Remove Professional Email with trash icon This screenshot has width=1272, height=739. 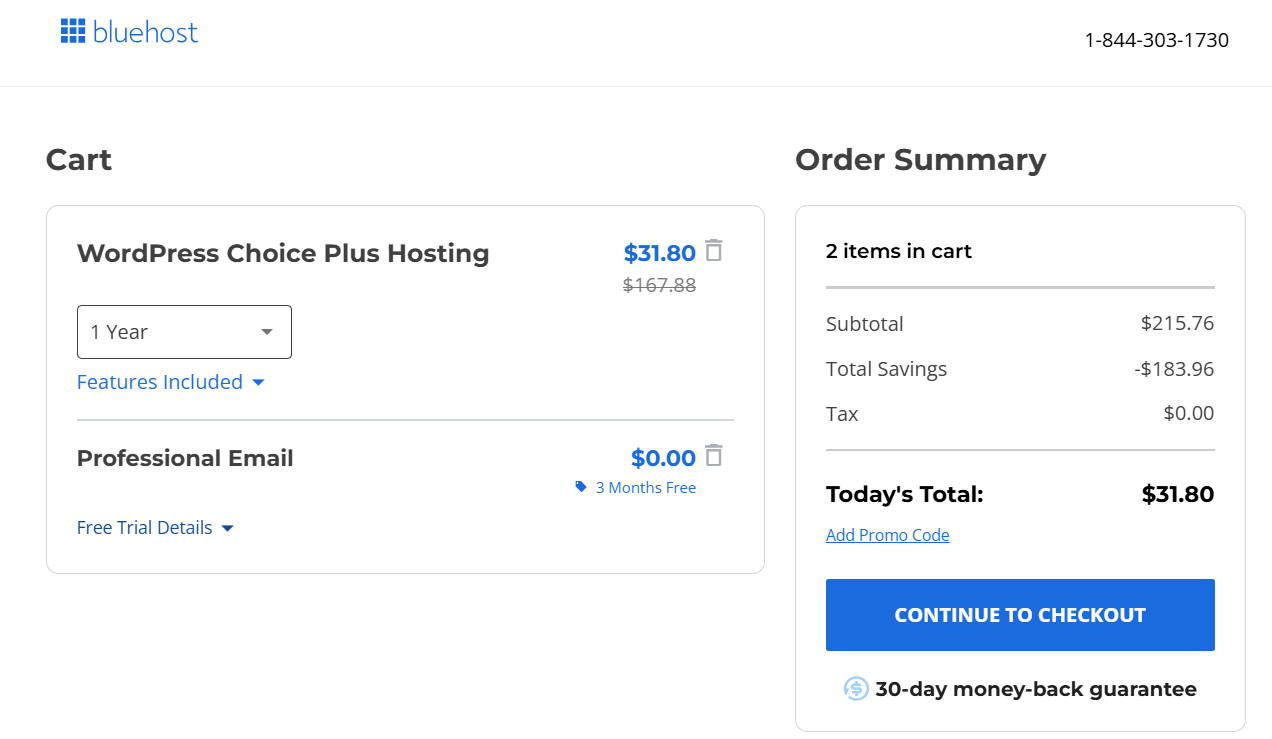[x=713, y=455]
